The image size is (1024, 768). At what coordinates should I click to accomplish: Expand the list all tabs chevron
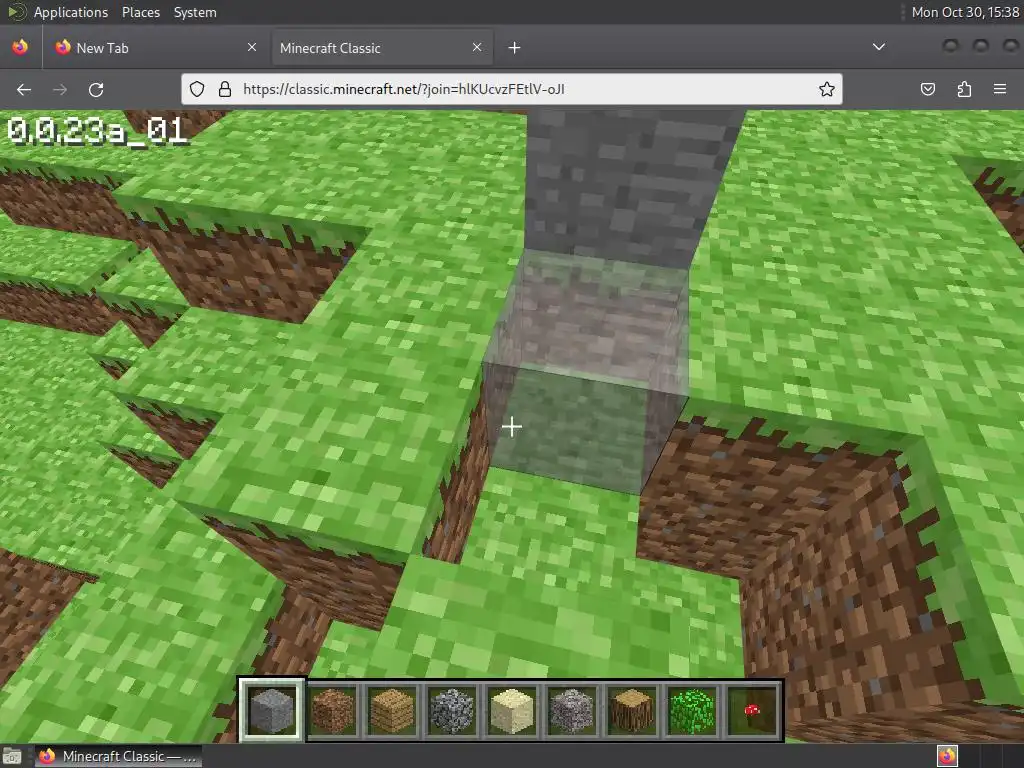879,47
